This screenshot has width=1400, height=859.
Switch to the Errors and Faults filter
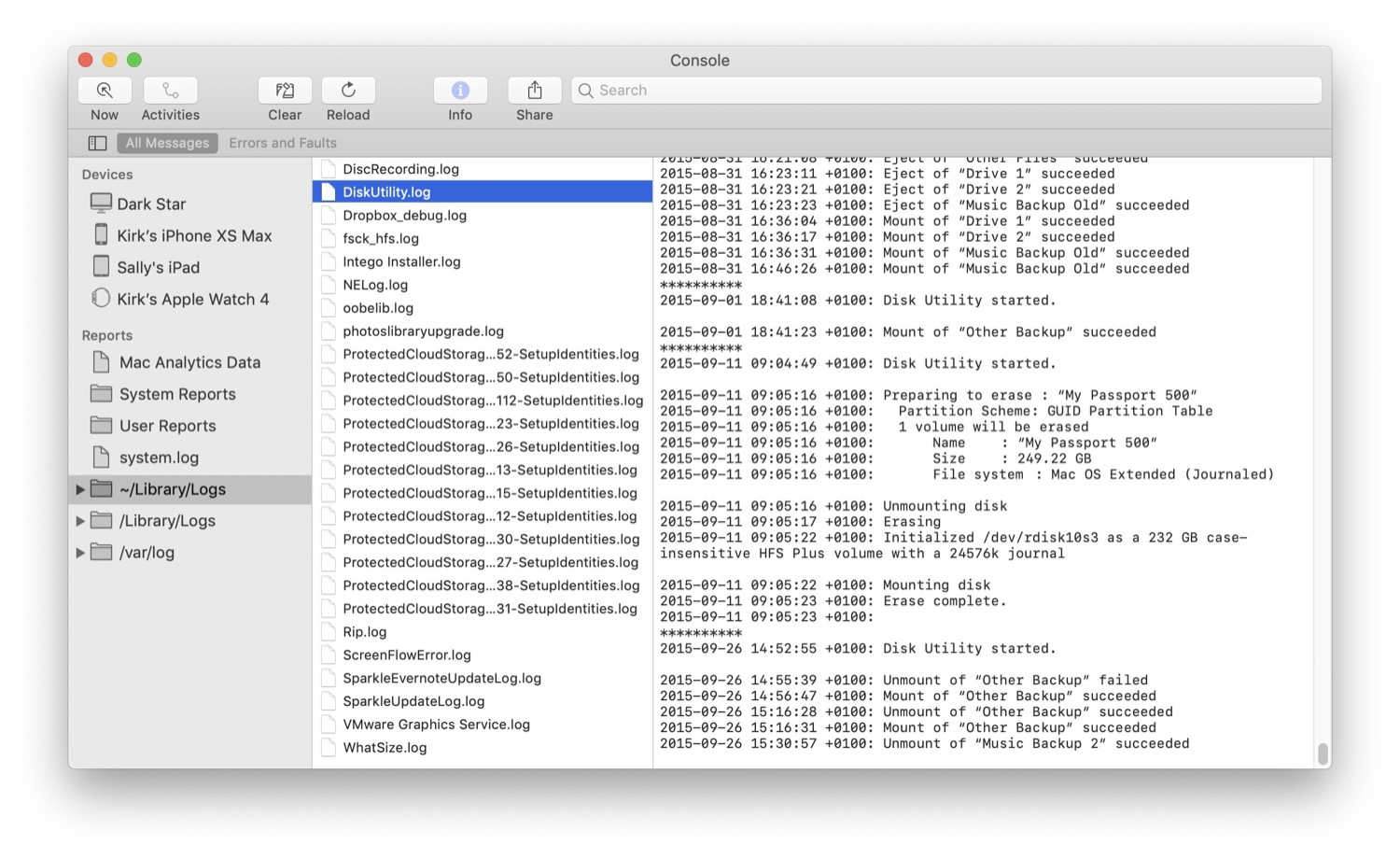click(x=283, y=143)
